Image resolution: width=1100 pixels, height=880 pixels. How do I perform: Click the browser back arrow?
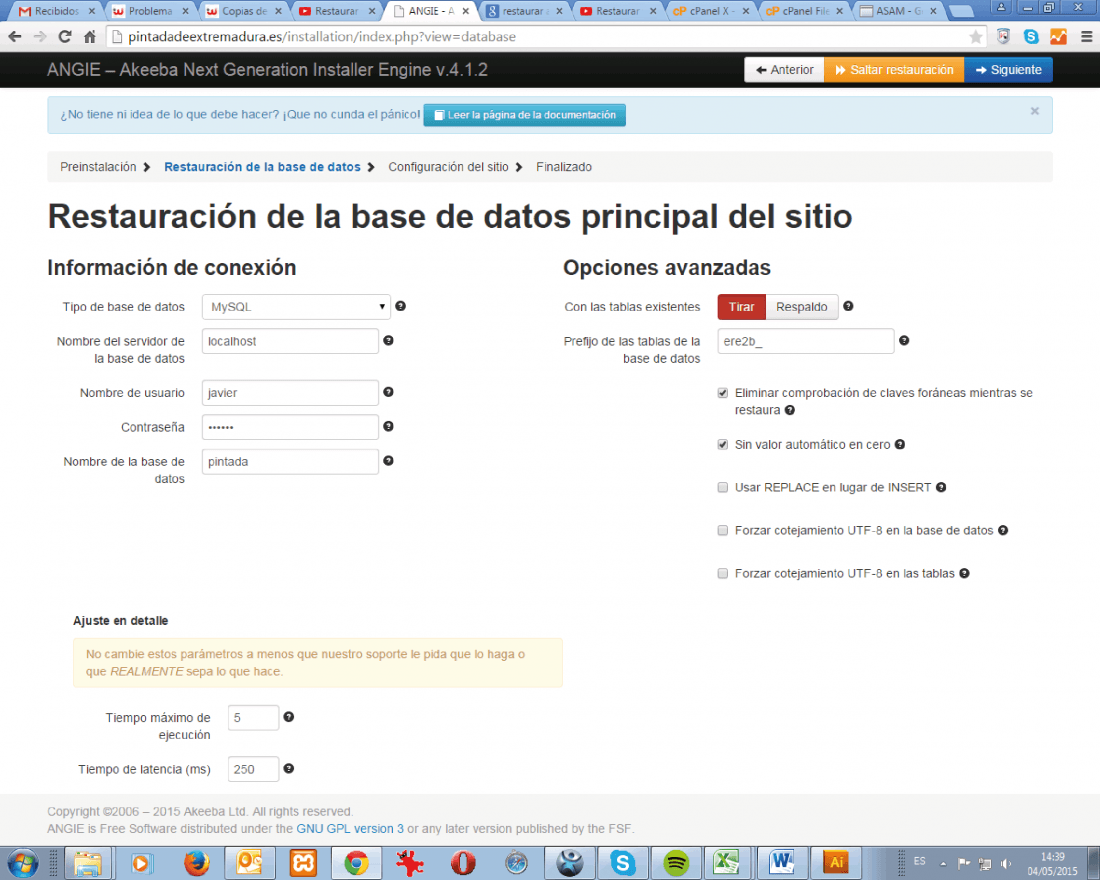point(15,36)
